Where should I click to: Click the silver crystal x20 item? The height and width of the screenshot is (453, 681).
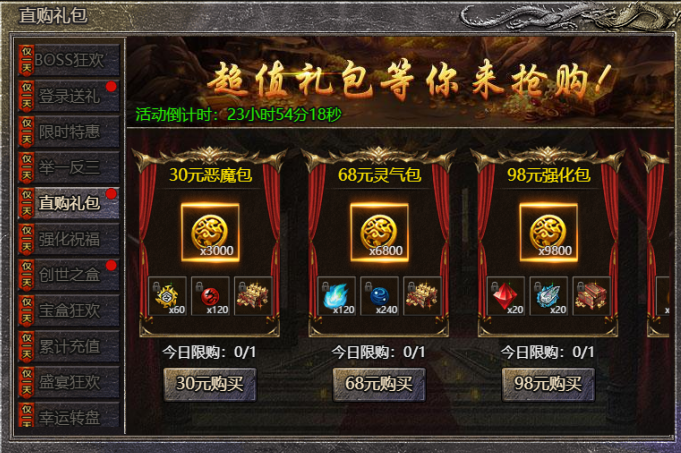[x=549, y=296]
